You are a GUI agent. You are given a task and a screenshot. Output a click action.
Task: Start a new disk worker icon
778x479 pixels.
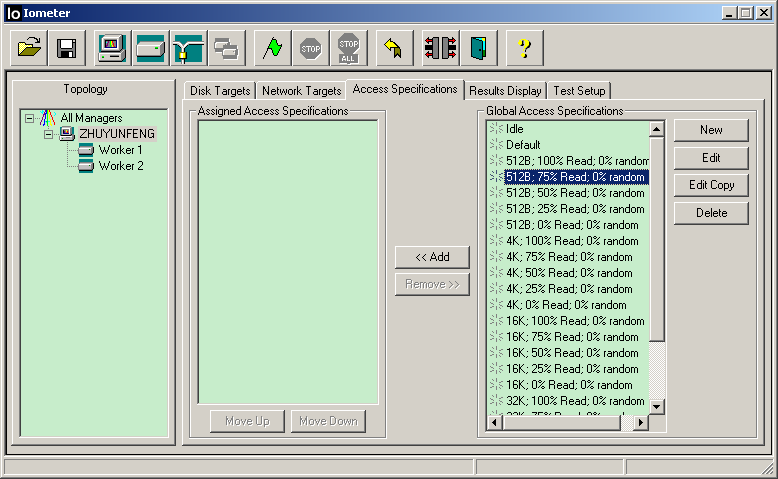tap(150, 48)
